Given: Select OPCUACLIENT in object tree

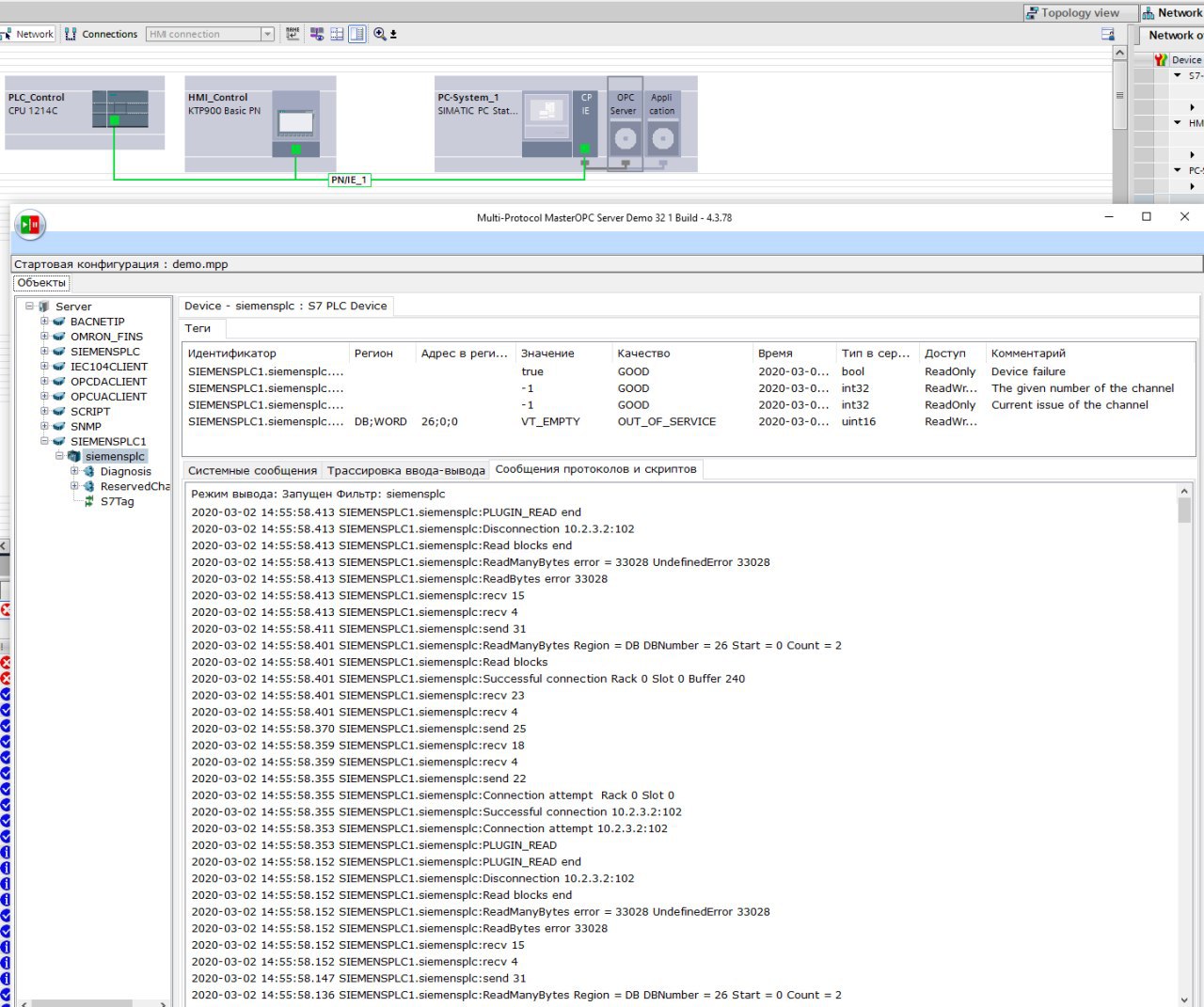Looking at the screenshot, I should tap(108, 397).
